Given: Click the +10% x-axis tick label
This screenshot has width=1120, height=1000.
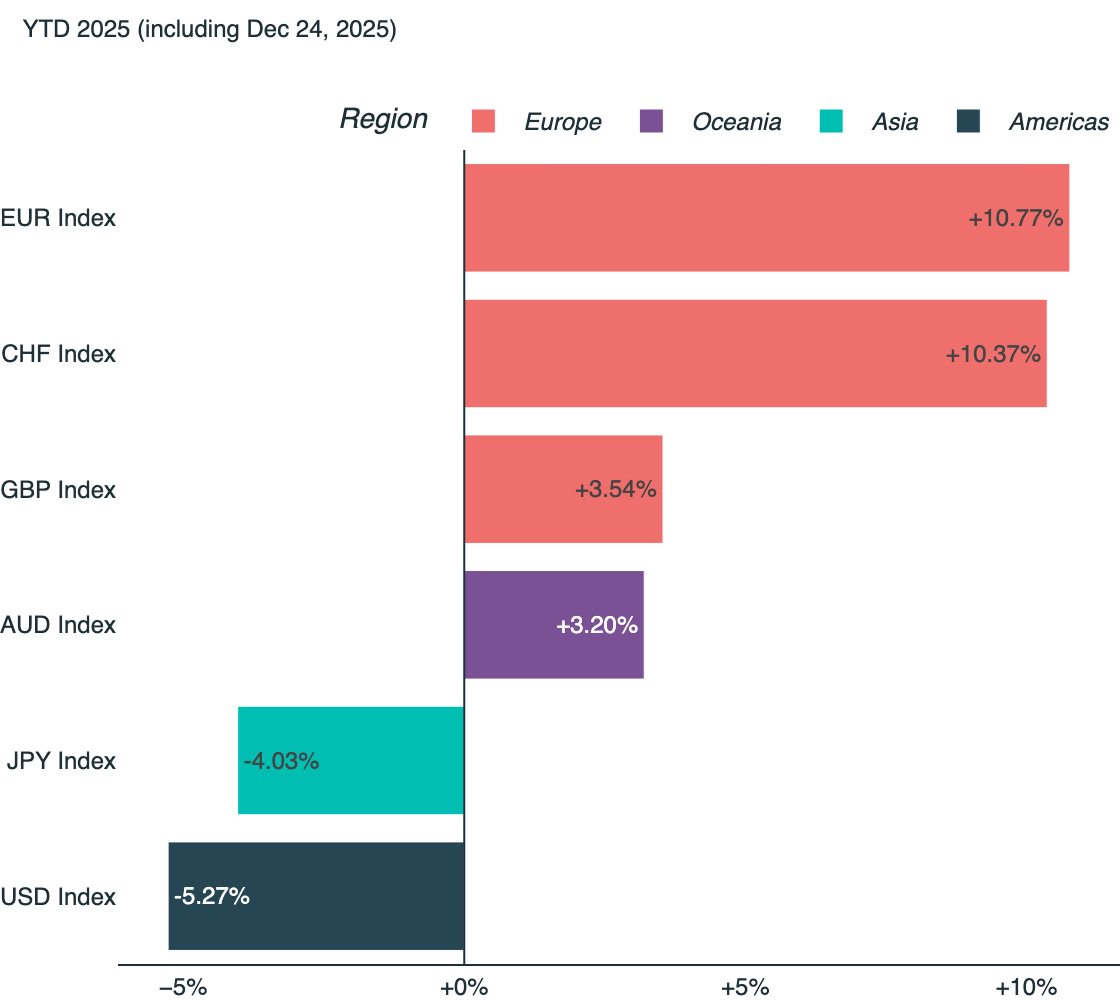Looking at the screenshot, I should pos(1025,988).
